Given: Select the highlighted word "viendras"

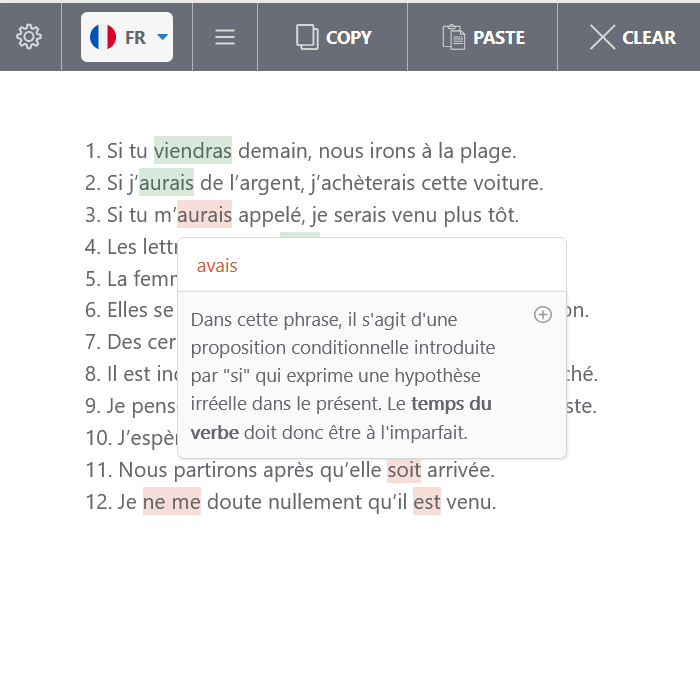Looking at the screenshot, I should tap(193, 150).
